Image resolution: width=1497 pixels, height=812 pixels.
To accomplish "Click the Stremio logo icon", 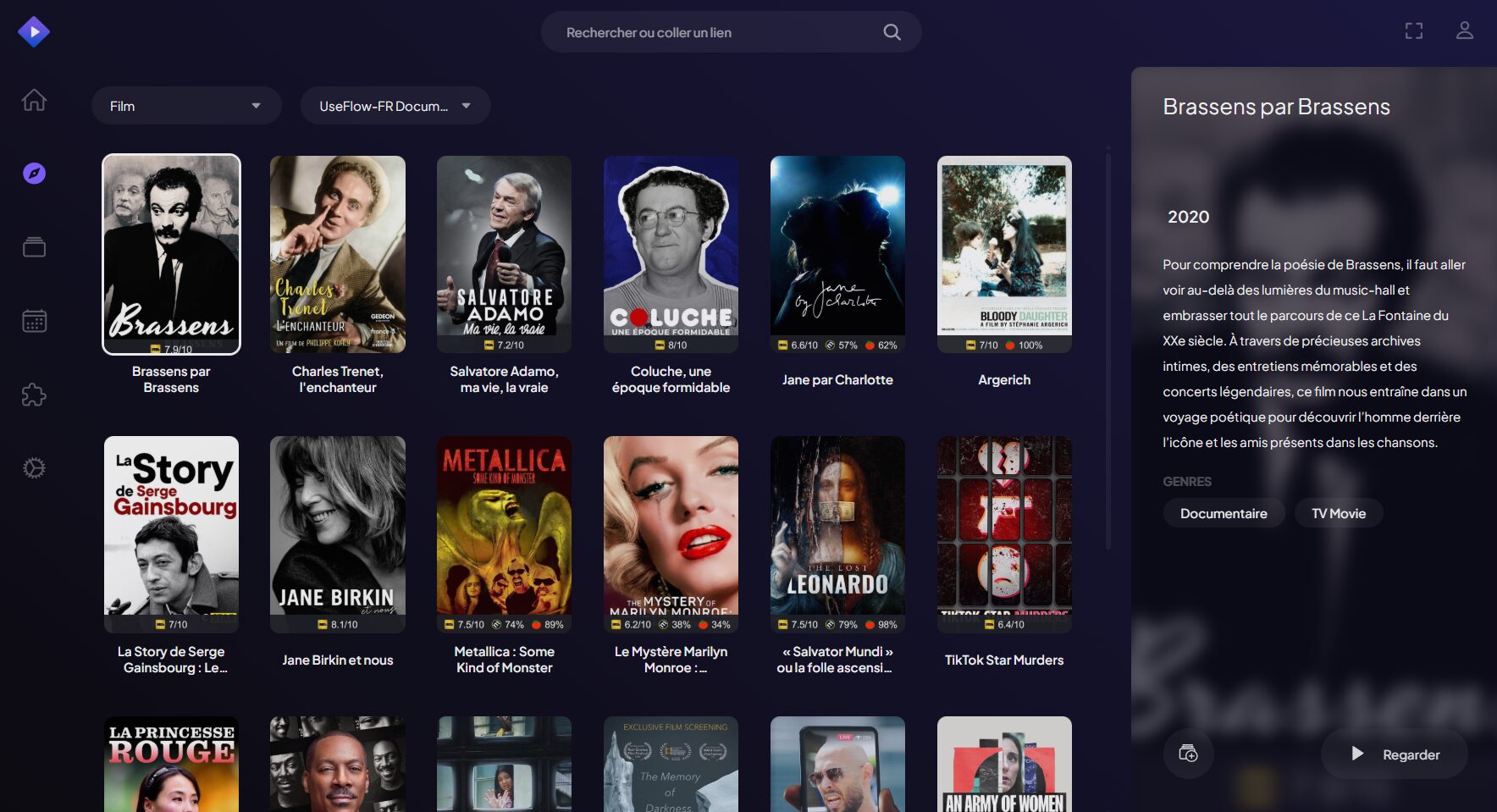I will pos(34,32).
